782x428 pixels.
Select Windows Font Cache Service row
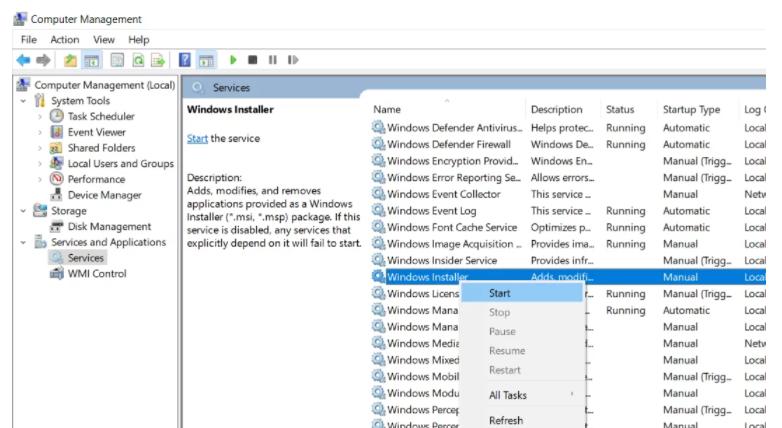[569, 227]
